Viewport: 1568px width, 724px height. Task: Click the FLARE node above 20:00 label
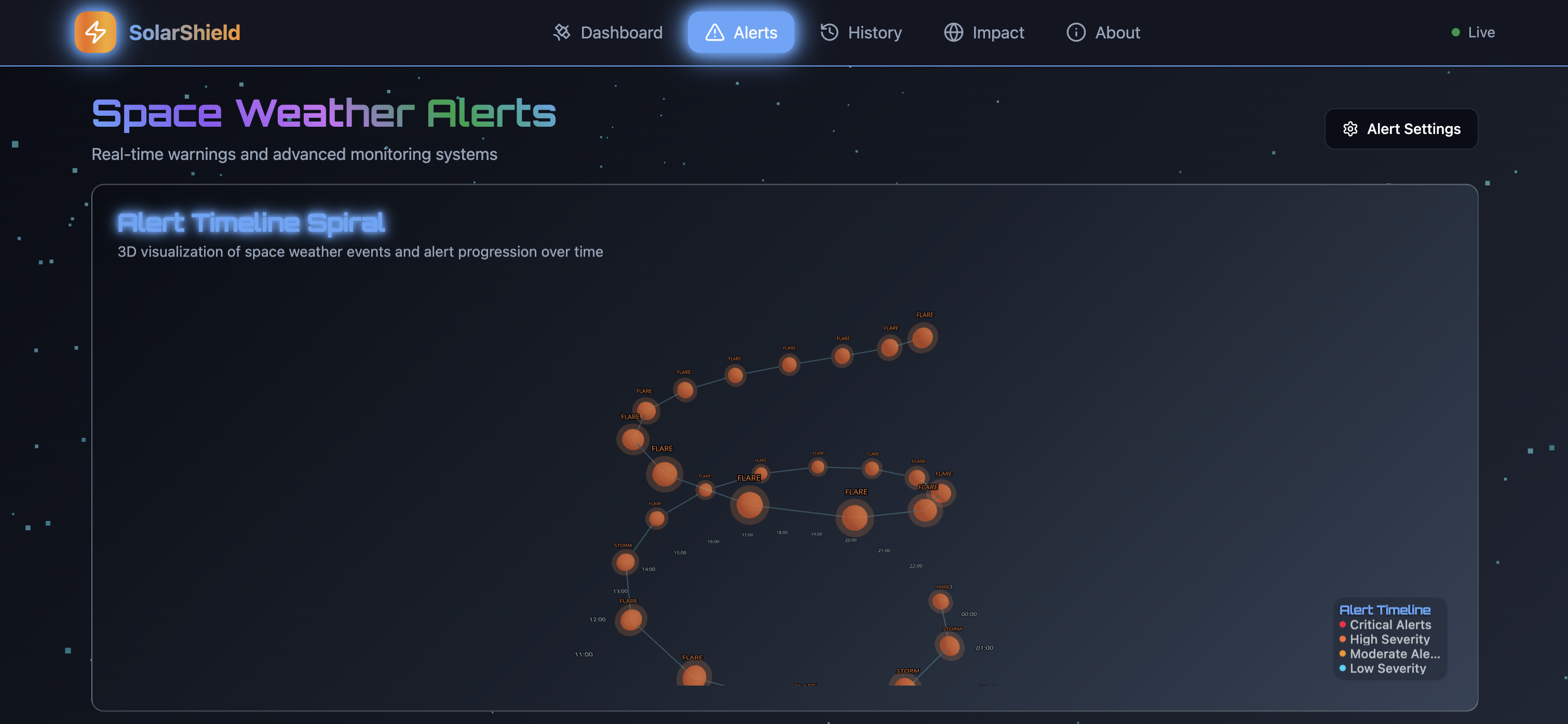pyautogui.click(x=855, y=517)
